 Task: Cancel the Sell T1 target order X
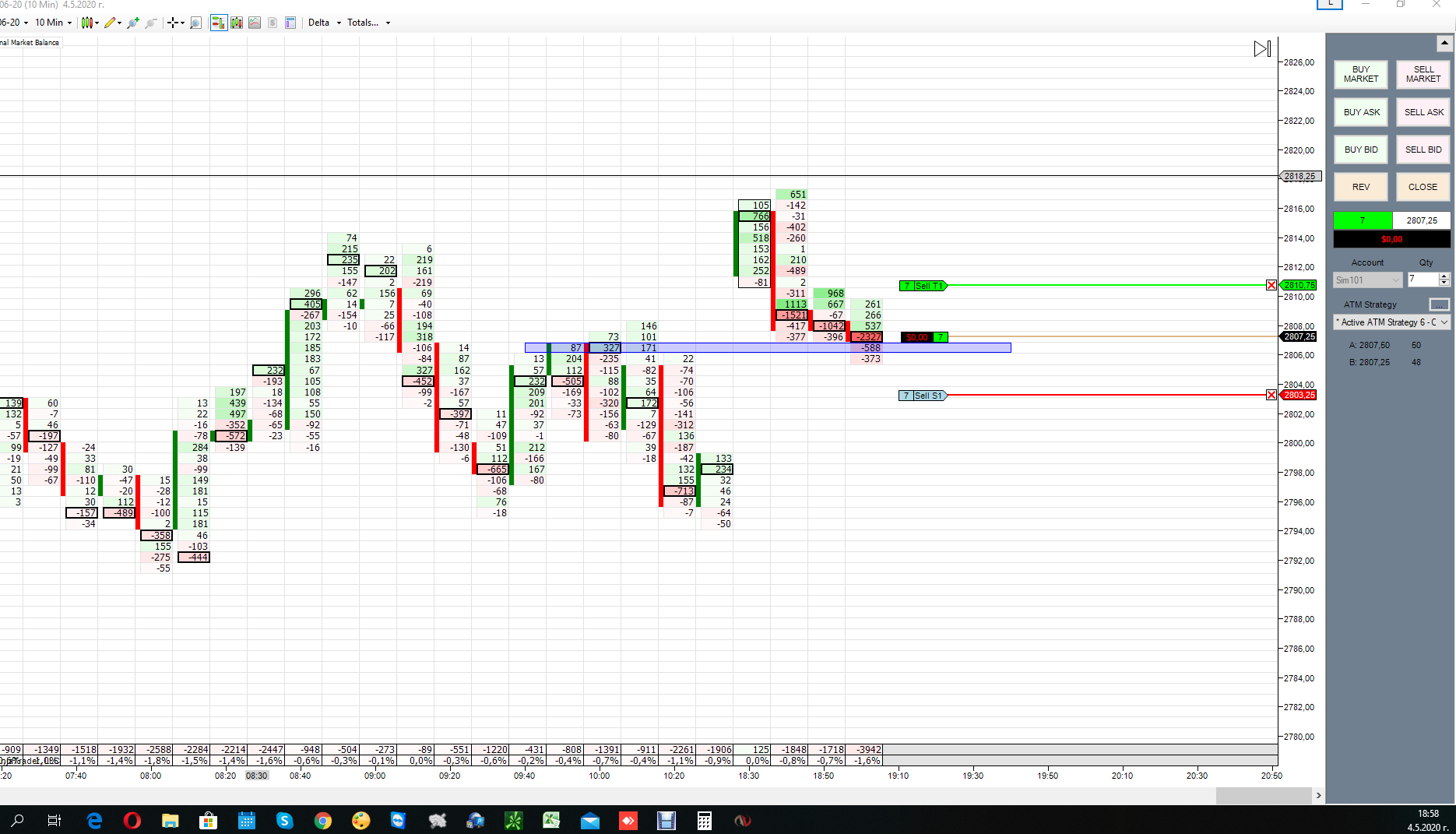pyautogui.click(x=1271, y=286)
